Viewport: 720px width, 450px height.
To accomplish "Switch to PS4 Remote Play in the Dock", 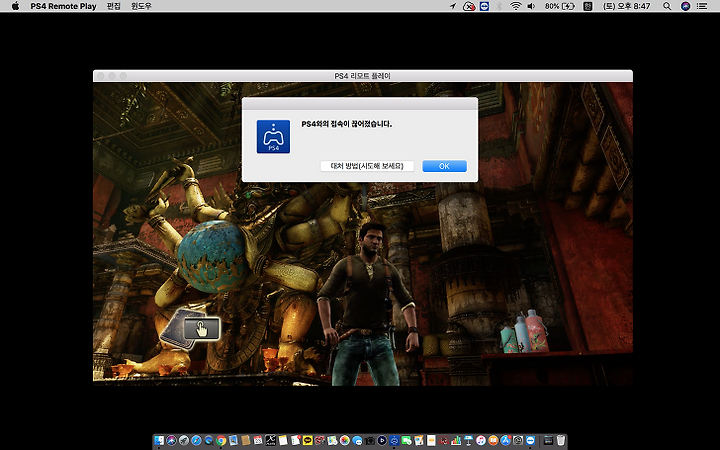I will pyautogui.click(x=394, y=440).
